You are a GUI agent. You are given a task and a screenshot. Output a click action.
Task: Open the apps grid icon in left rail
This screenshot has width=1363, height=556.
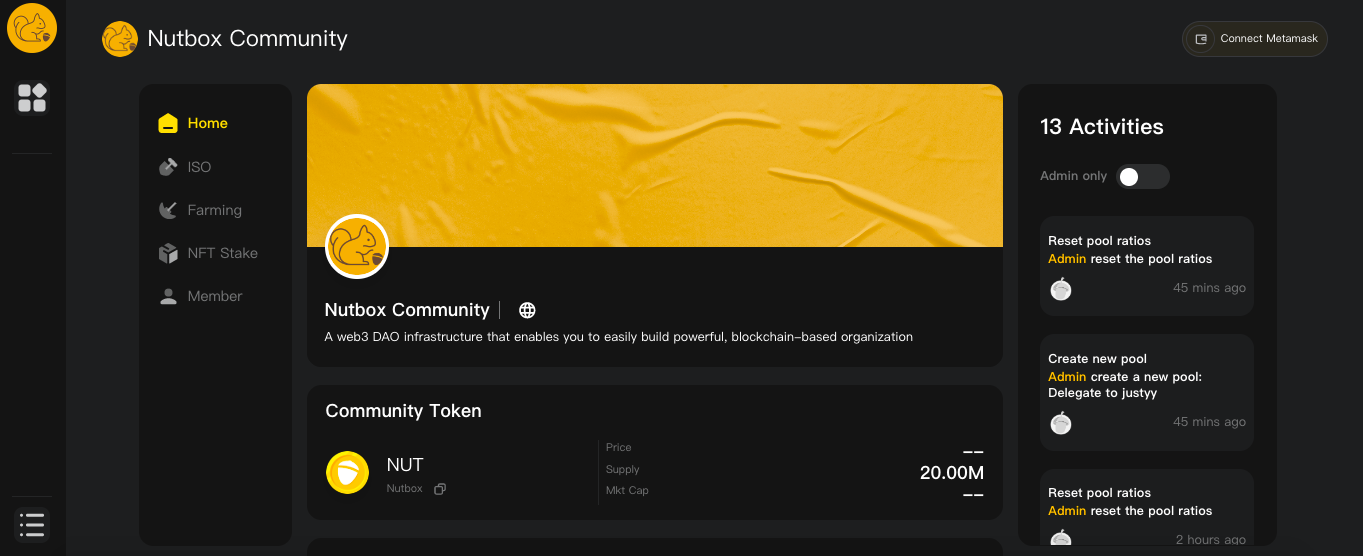pyautogui.click(x=32, y=98)
